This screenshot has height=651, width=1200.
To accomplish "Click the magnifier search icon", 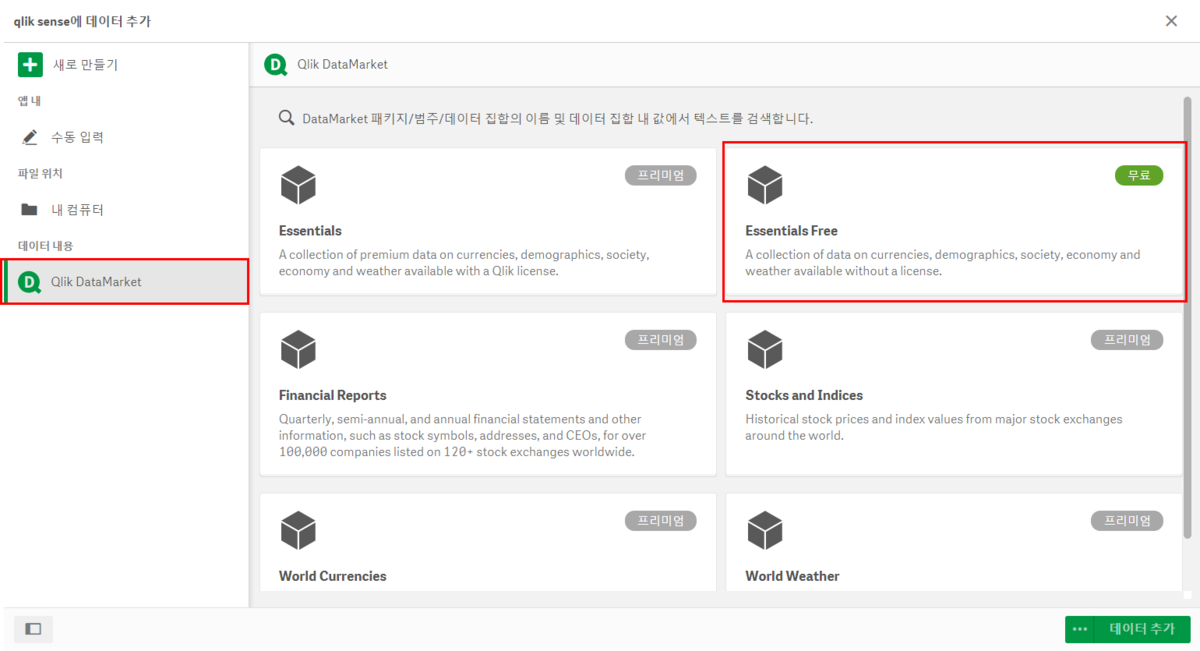I will click(286, 118).
